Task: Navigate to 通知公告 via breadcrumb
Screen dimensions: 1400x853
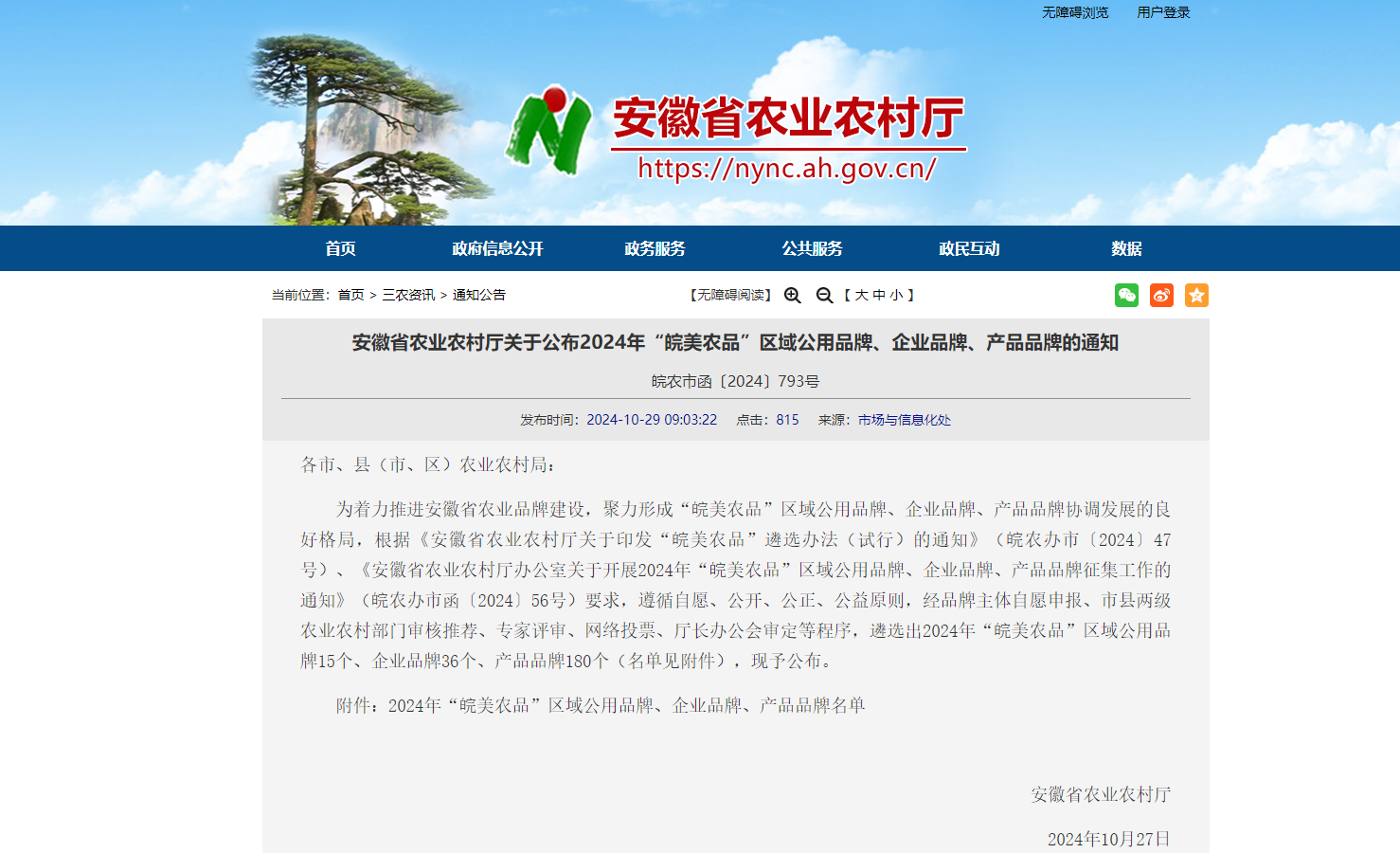Action: [481, 295]
